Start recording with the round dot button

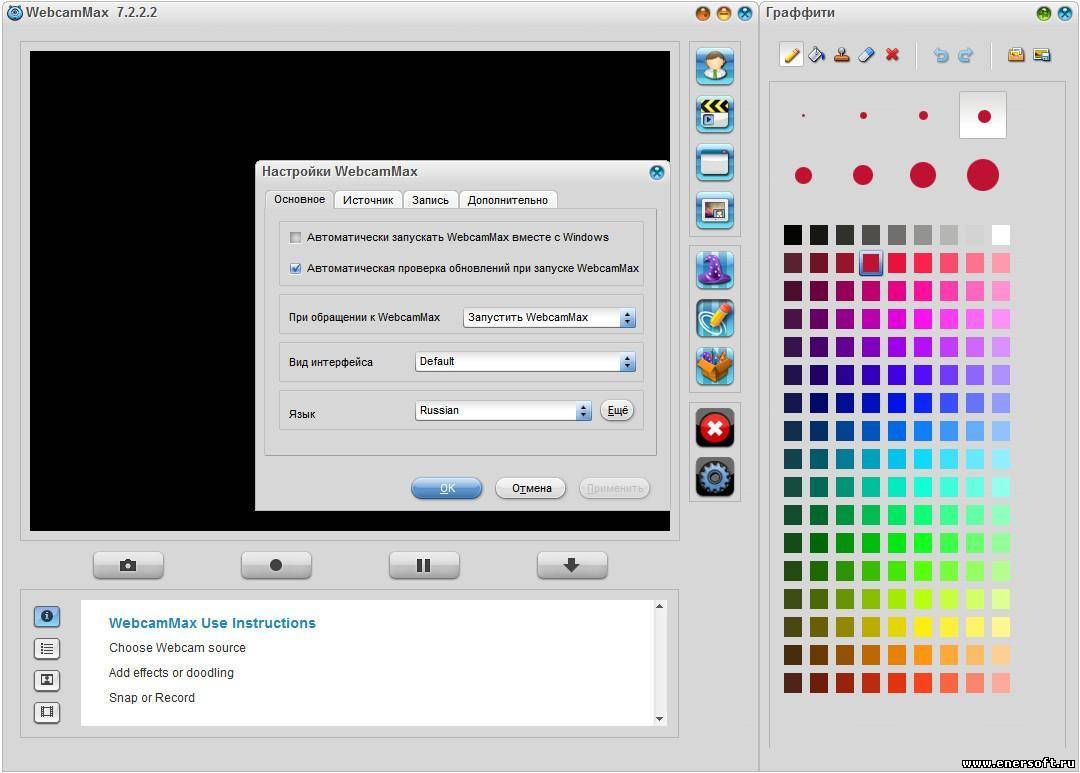coord(276,566)
